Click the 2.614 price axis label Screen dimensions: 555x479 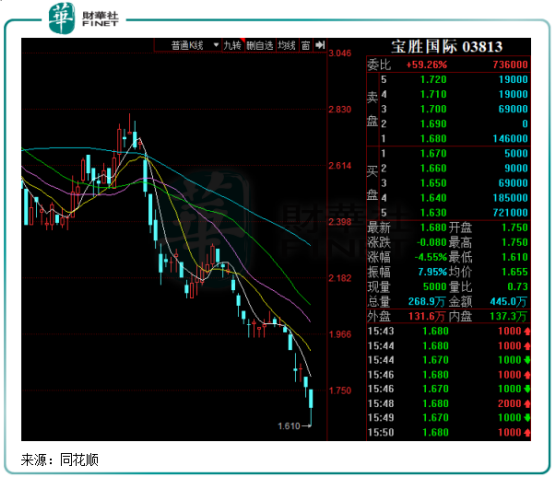[x=340, y=166]
